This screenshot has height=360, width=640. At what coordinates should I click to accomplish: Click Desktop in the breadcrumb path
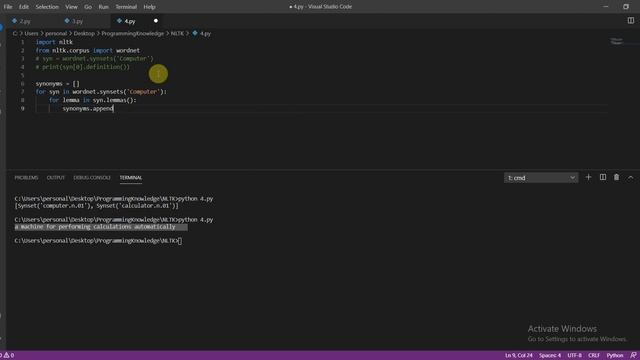coord(84,33)
